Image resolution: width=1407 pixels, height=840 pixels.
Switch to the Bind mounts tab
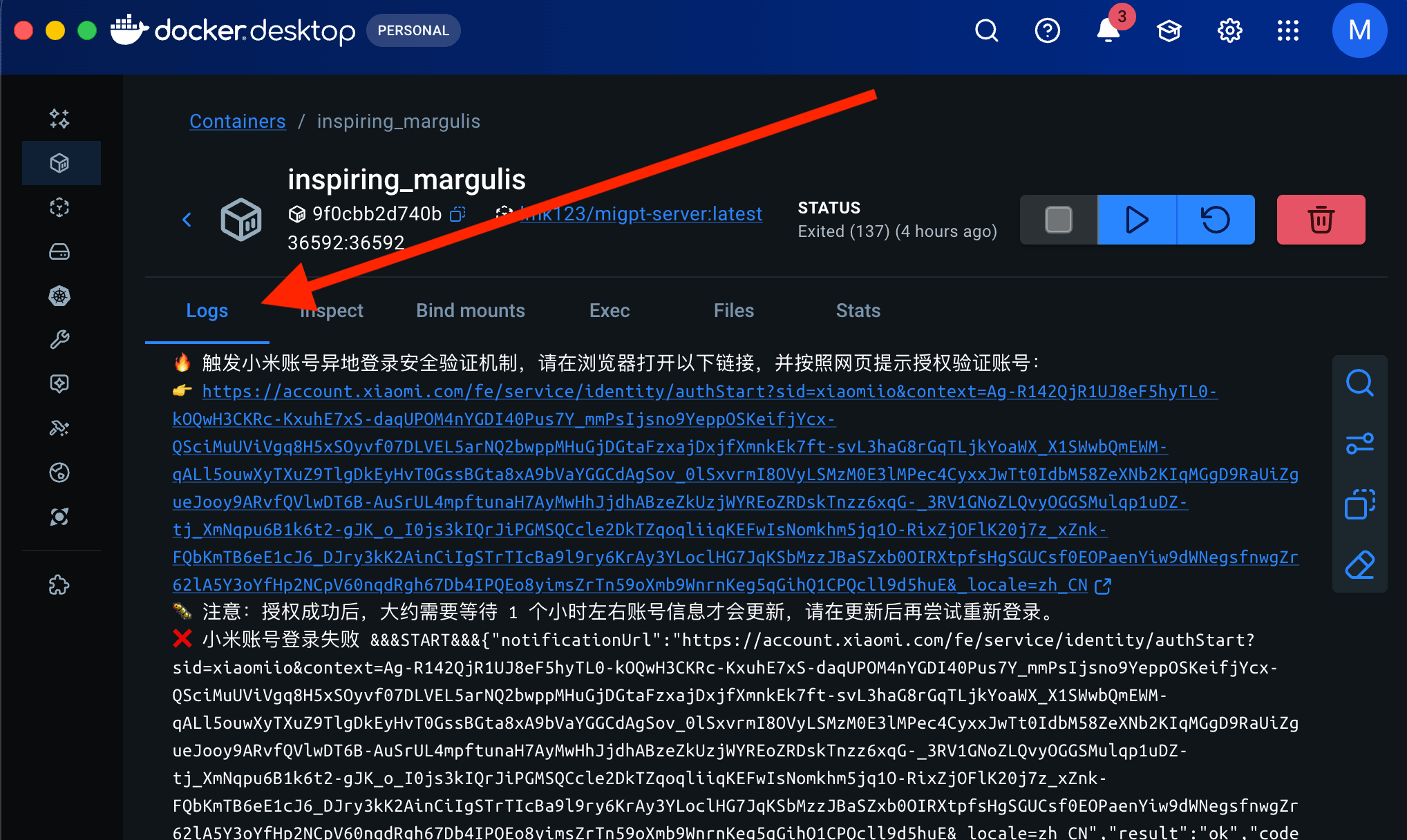pyautogui.click(x=470, y=311)
